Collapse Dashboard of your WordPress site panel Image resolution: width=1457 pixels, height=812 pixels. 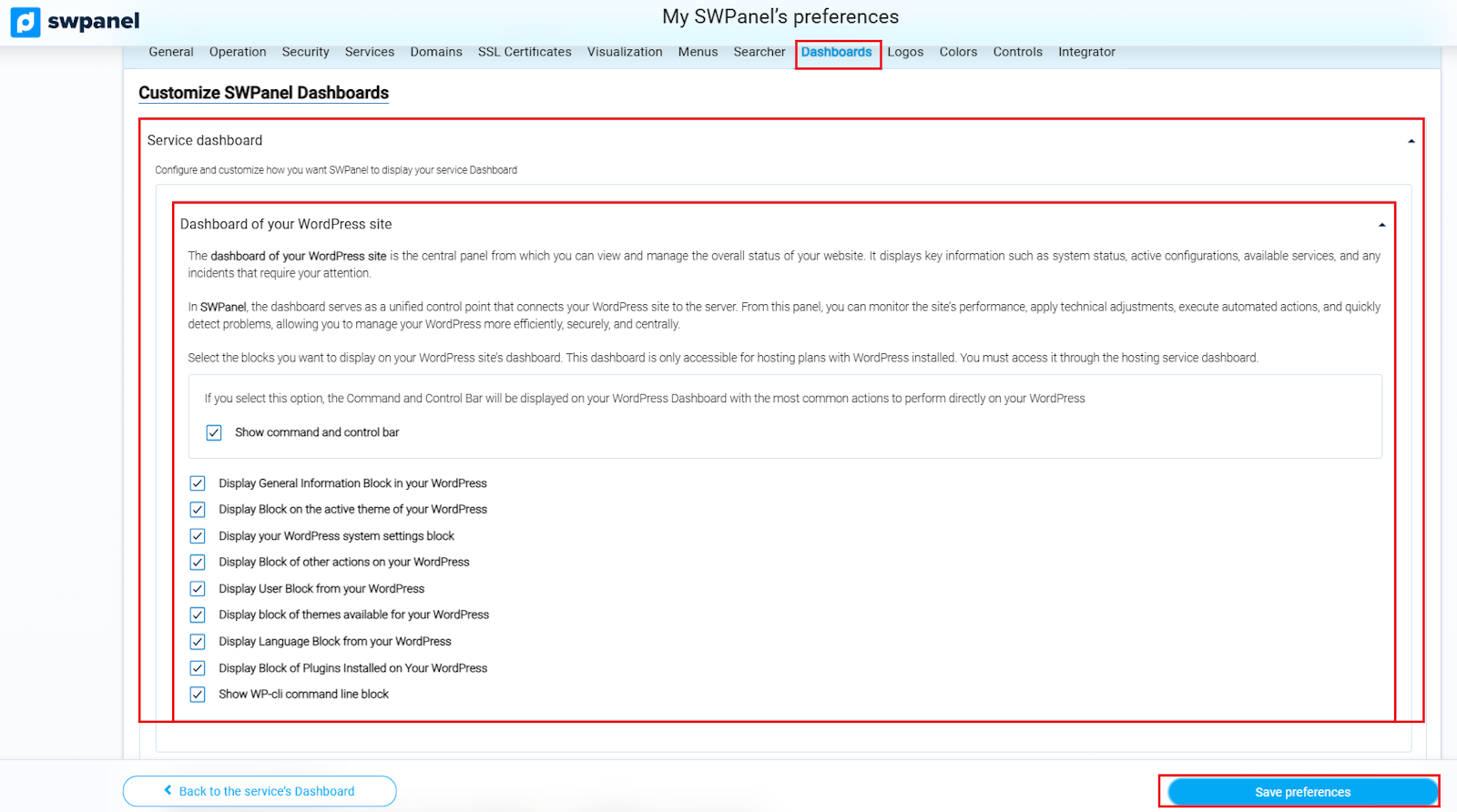pyautogui.click(x=1381, y=225)
